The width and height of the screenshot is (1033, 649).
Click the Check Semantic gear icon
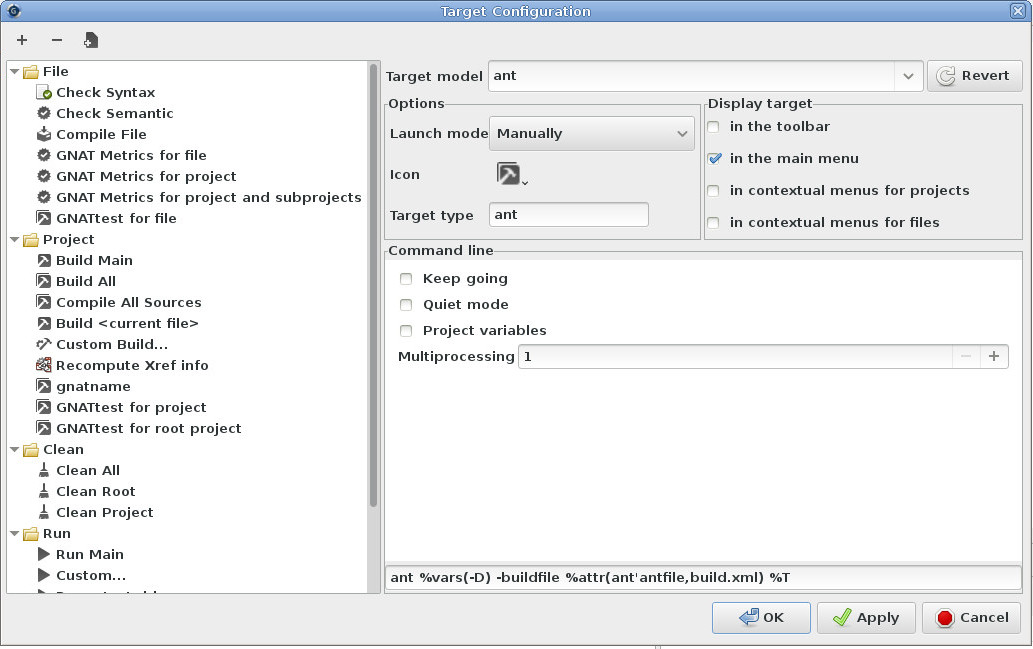coord(43,113)
